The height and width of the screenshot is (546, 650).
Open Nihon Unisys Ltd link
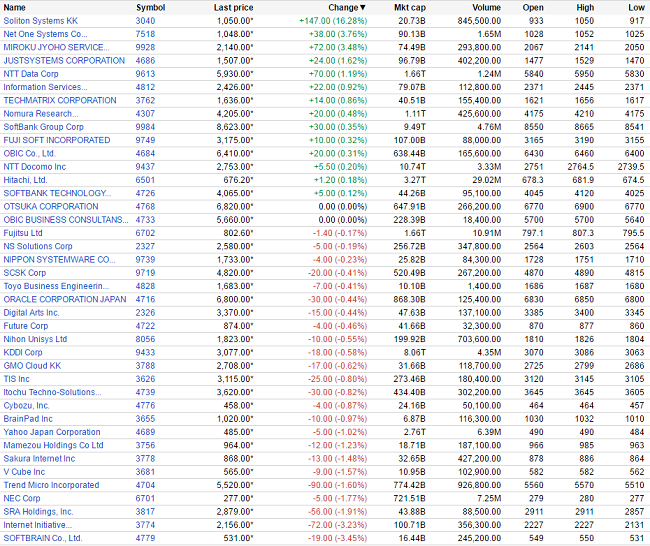(35, 339)
